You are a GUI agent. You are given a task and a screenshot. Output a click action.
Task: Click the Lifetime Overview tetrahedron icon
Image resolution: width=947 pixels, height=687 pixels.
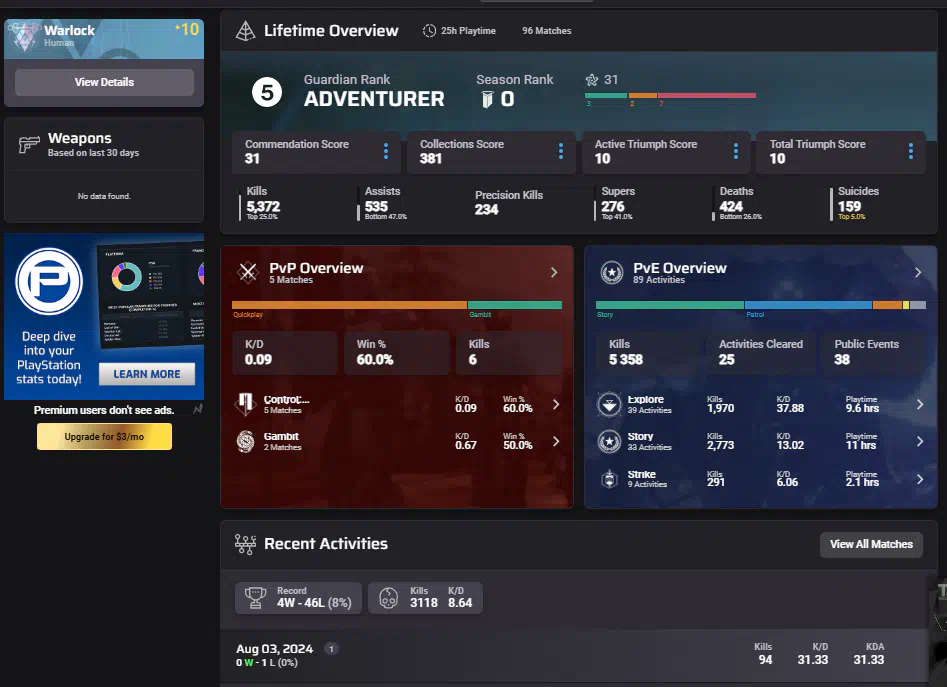point(244,31)
